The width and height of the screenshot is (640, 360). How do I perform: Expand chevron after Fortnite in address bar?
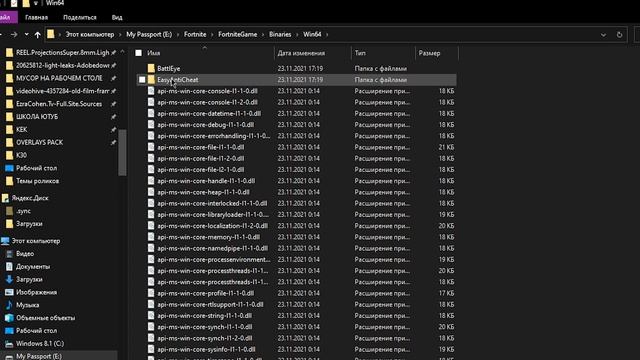pyautogui.click(x=212, y=35)
